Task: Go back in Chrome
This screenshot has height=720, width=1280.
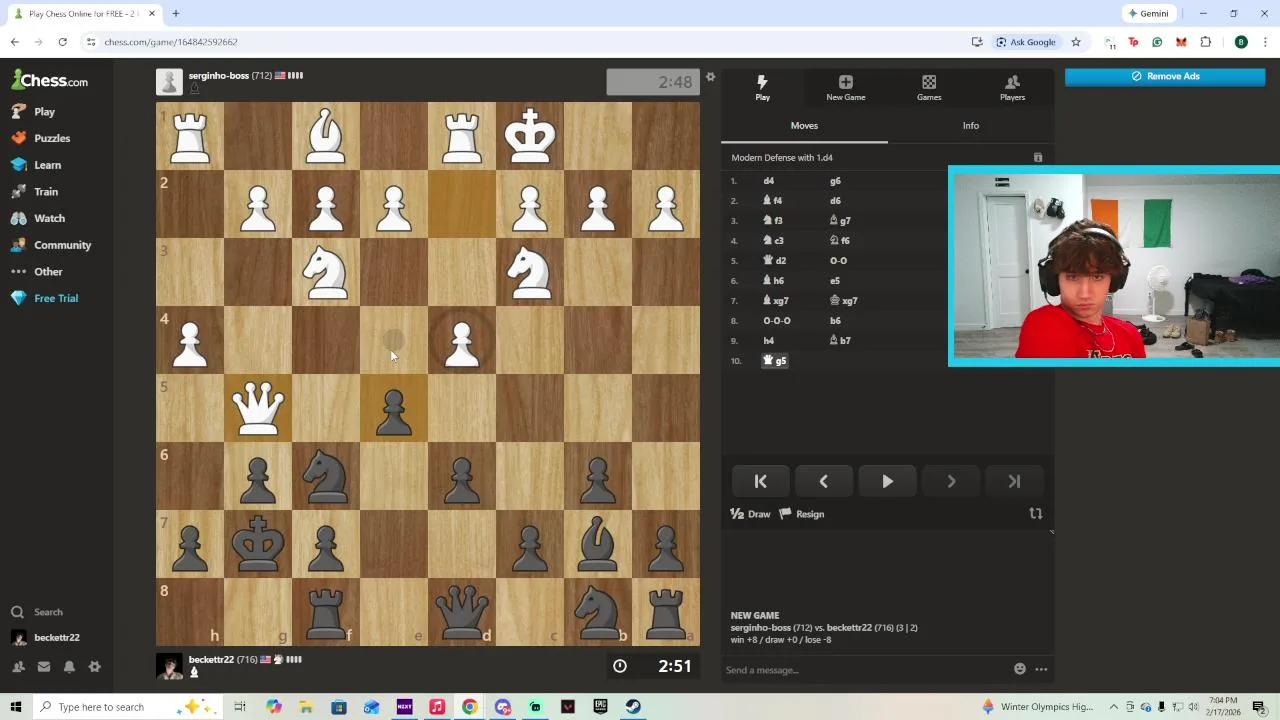Action: tap(14, 42)
